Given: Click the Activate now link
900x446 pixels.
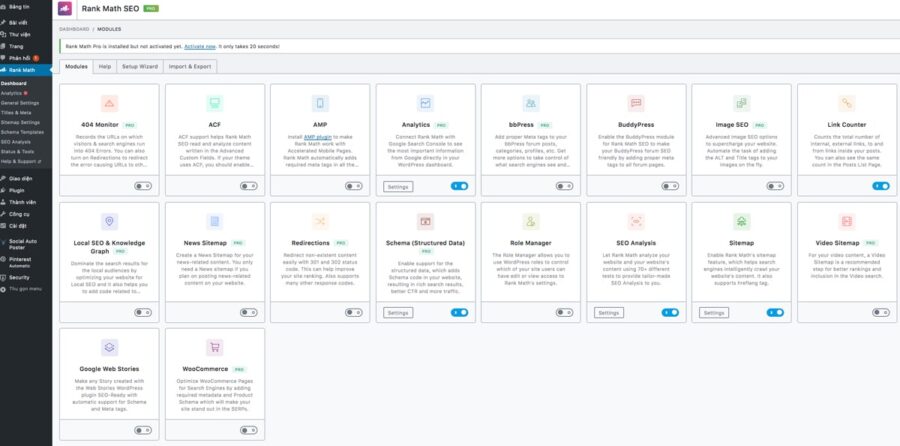Looking at the screenshot, I should tap(200, 46).
